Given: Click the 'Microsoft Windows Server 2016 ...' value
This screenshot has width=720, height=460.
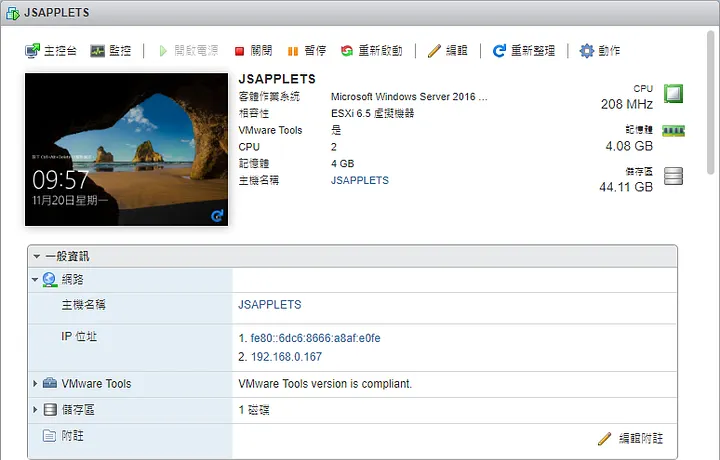Looking at the screenshot, I should tap(409, 96).
